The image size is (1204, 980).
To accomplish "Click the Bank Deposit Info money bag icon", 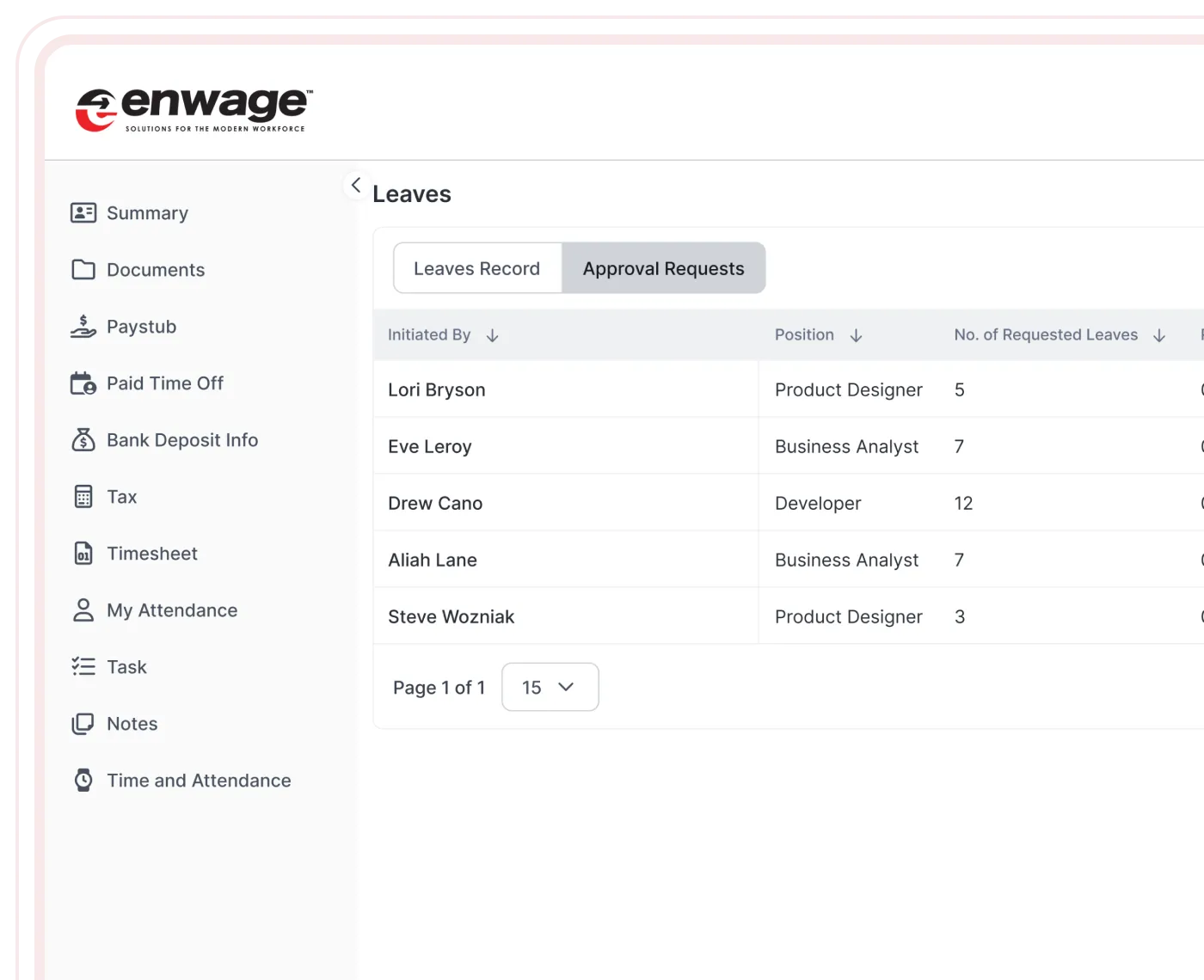I will (x=83, y=440).
